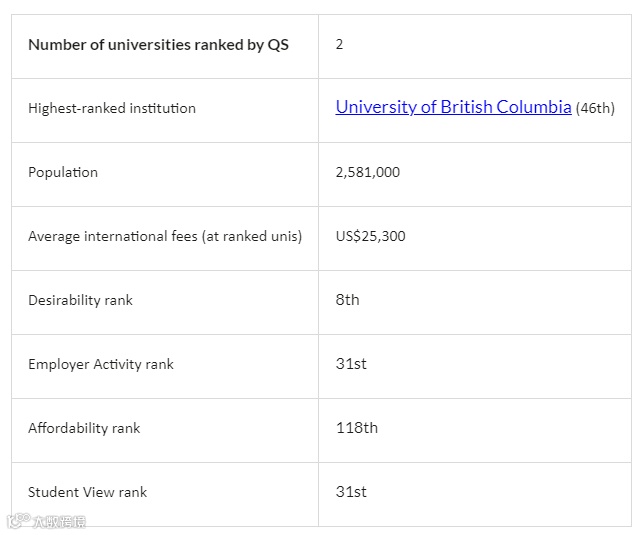The image size is (644, 535).
Task: Select the US$25,300 fees value
Action: pos(370,236)
